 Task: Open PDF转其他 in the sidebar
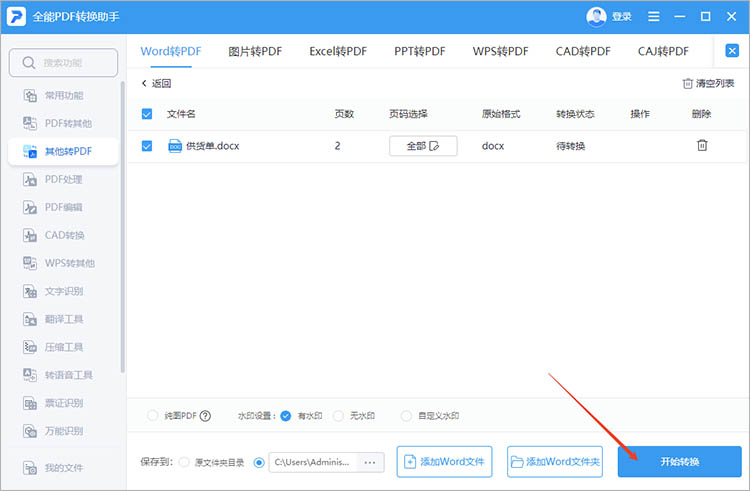[63, 123]
